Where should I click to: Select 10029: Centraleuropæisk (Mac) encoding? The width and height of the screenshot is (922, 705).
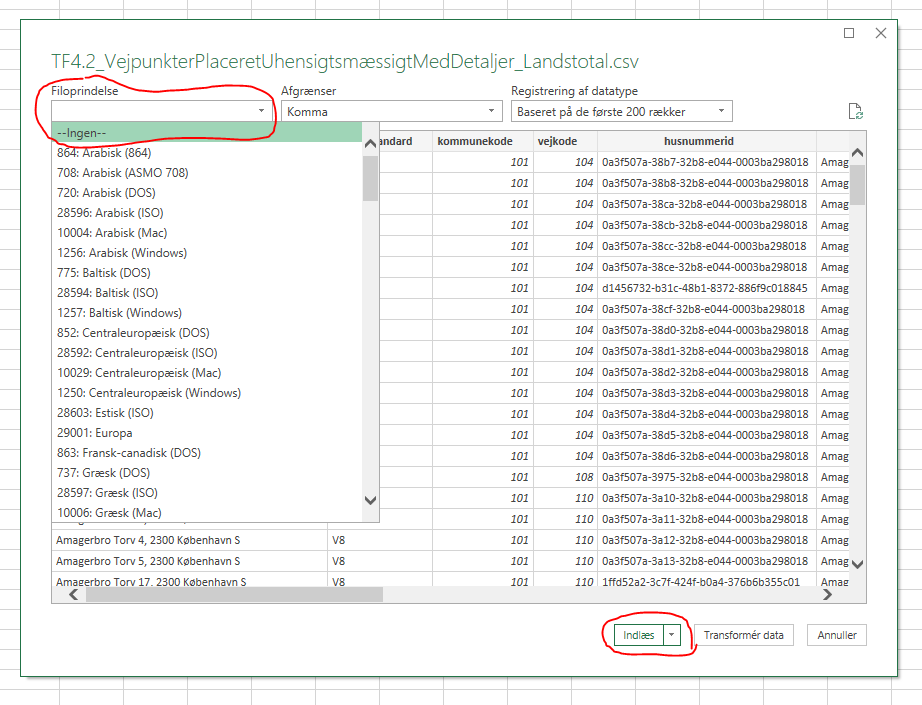[206, 373]
